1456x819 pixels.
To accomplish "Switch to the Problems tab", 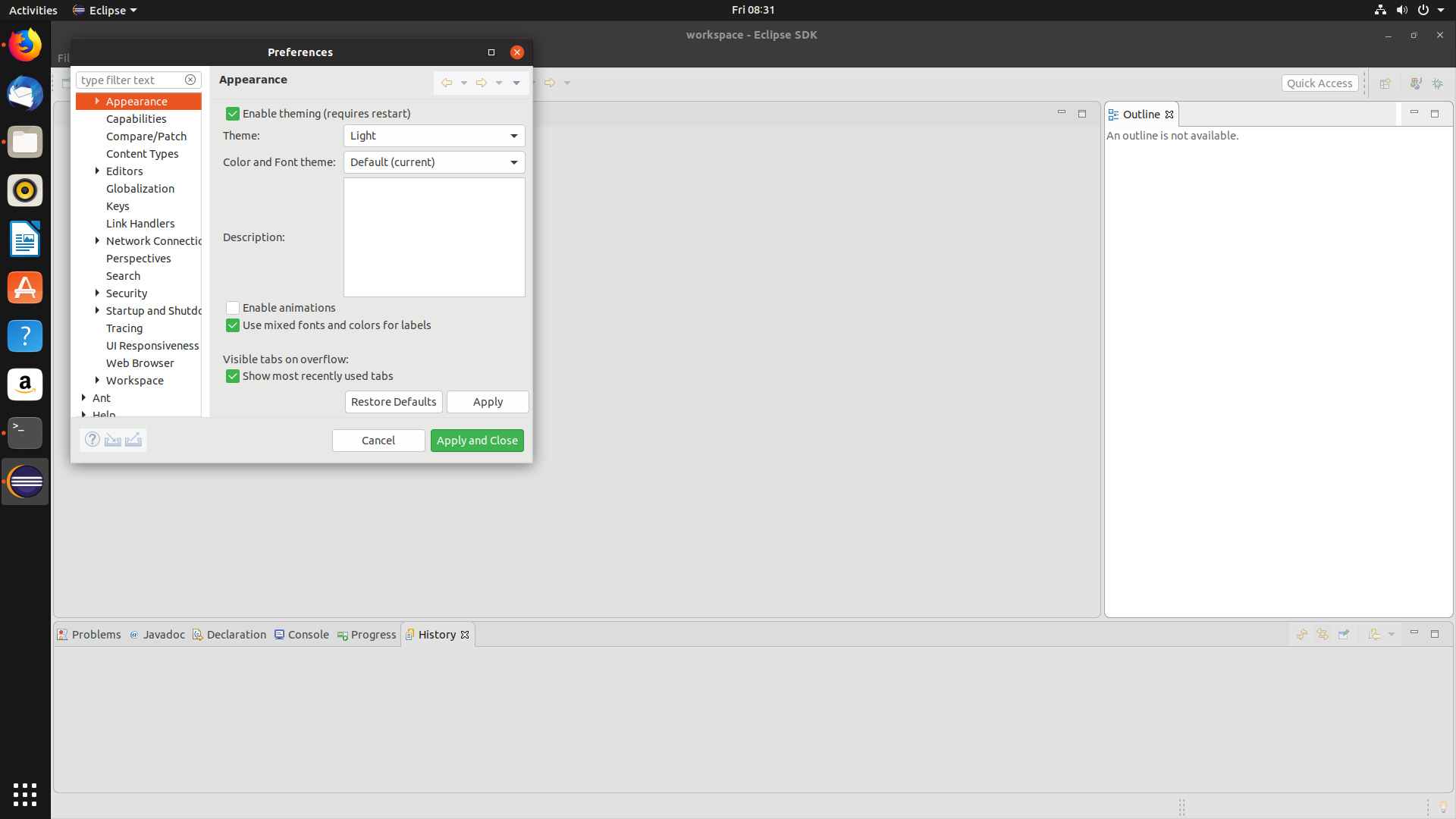I will point(89,635).
